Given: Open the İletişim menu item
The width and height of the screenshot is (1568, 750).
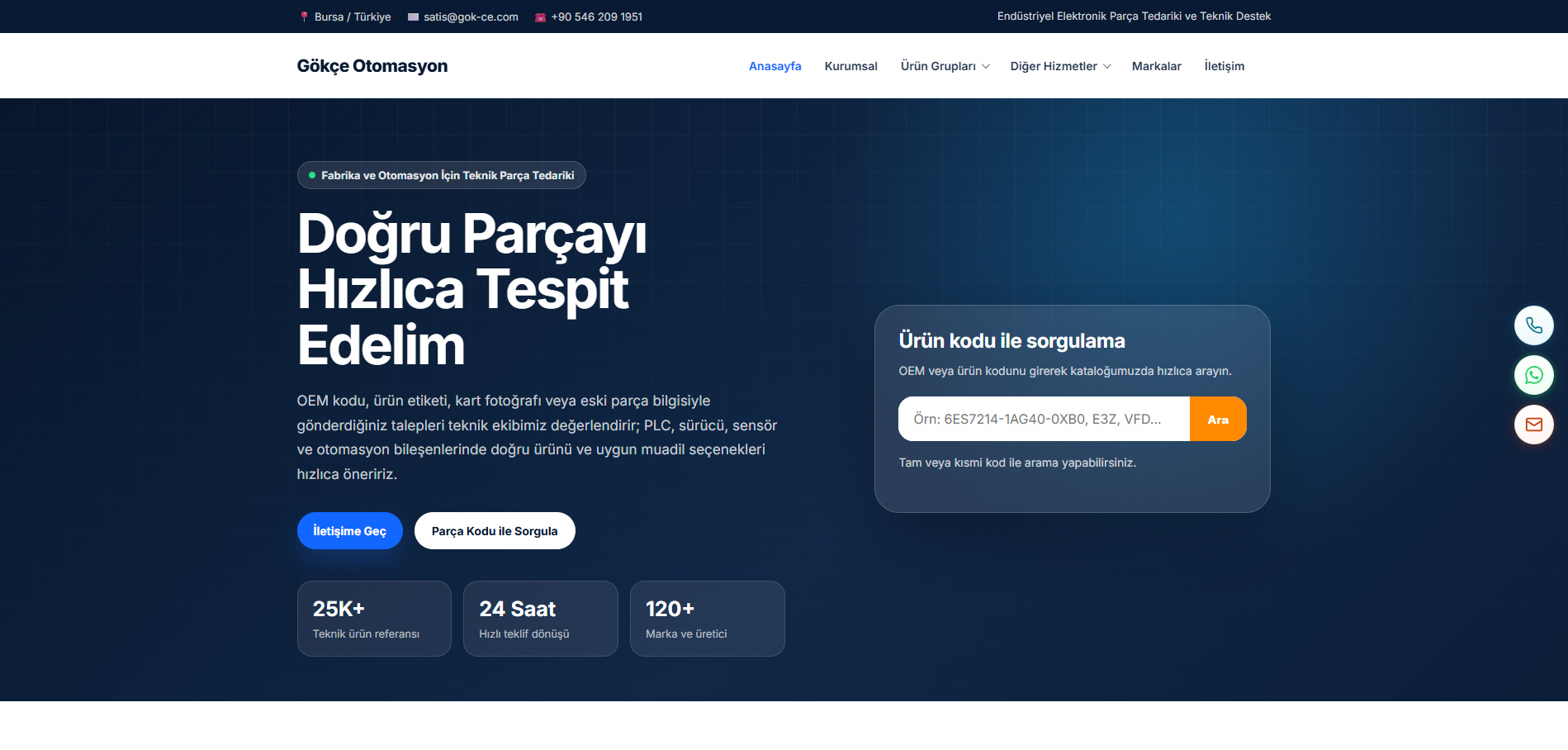Looking at the screenshot, I should (x=1224, y=66).
